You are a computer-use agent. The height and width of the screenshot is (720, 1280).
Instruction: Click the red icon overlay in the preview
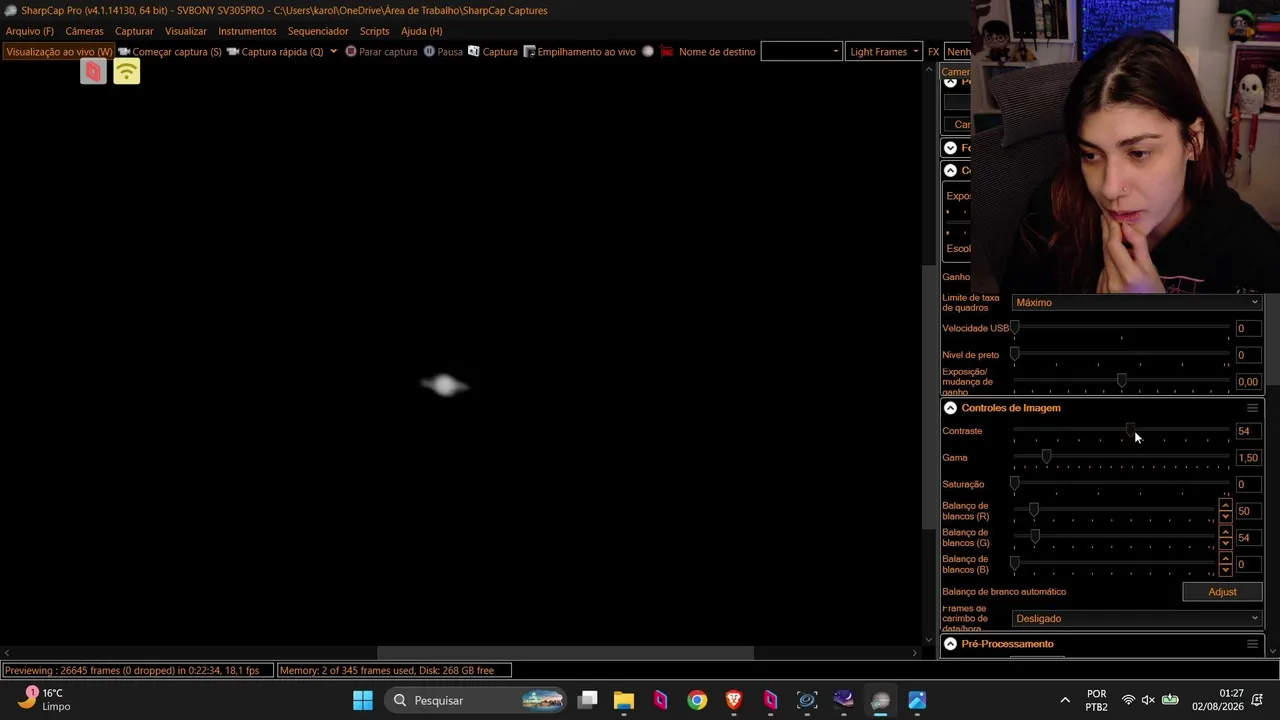[x=93, y=71]
